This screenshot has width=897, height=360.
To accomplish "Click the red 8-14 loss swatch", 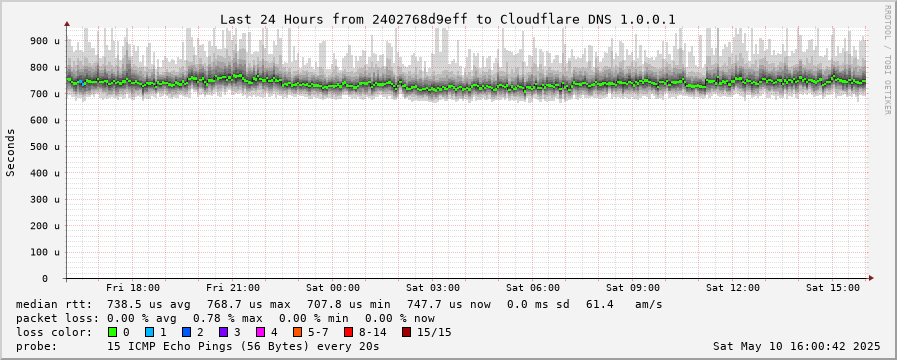I will (x=348, y=332).
